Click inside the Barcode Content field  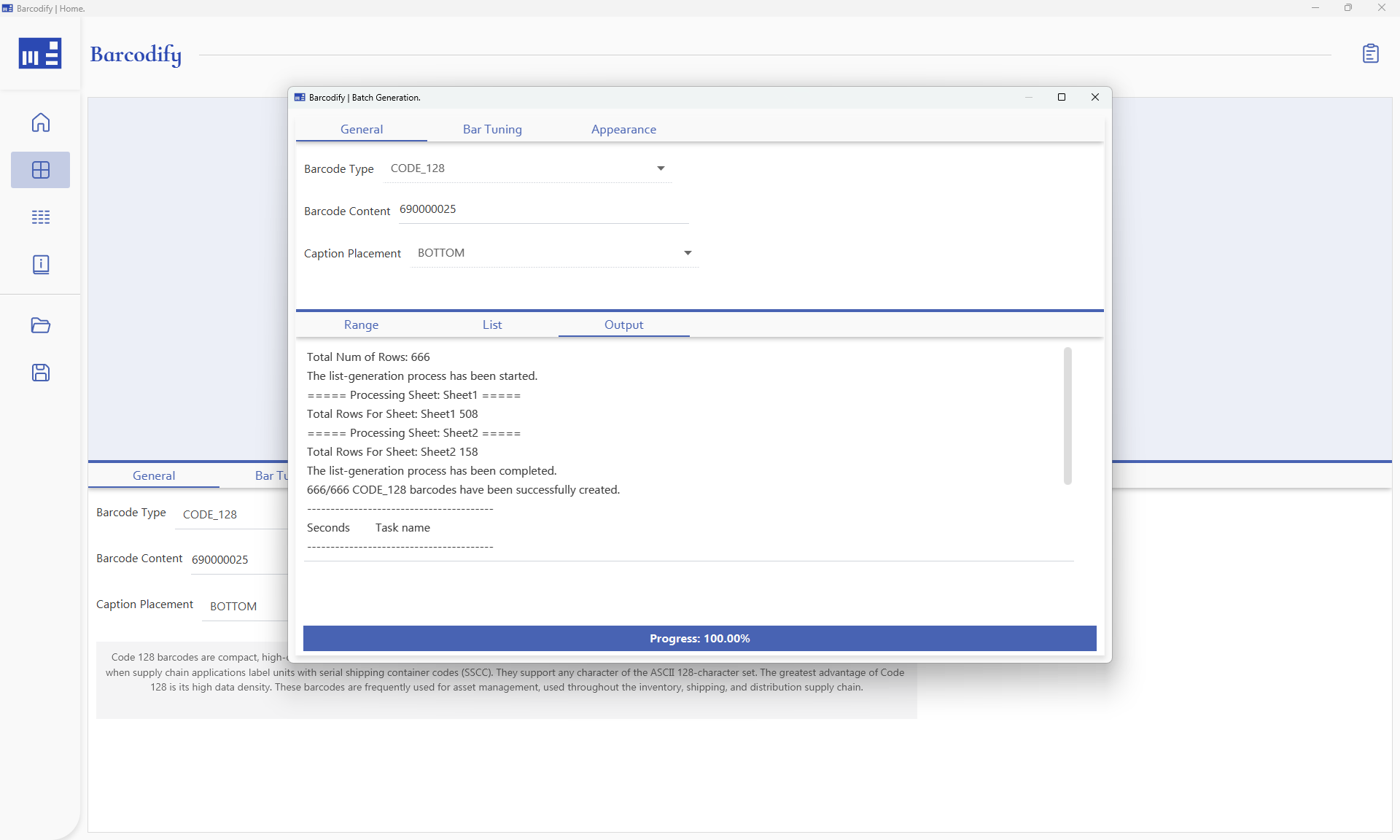[543, 209]
